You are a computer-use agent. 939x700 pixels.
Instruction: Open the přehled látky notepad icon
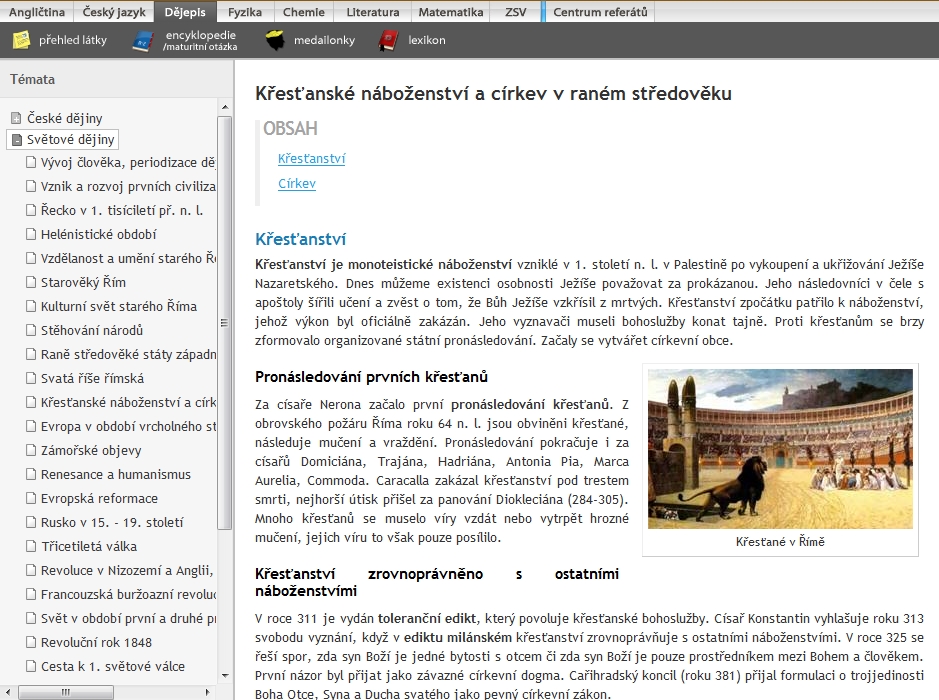coord(22,40)
